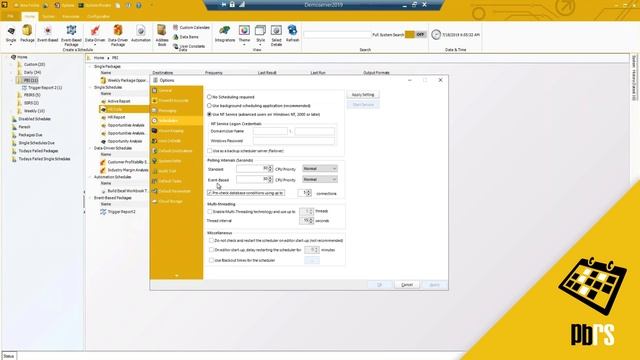The height and width of the screenshot is (360, 640).
Task: Click the Automation schedule ribbon icon
Action: coord(141,33)
